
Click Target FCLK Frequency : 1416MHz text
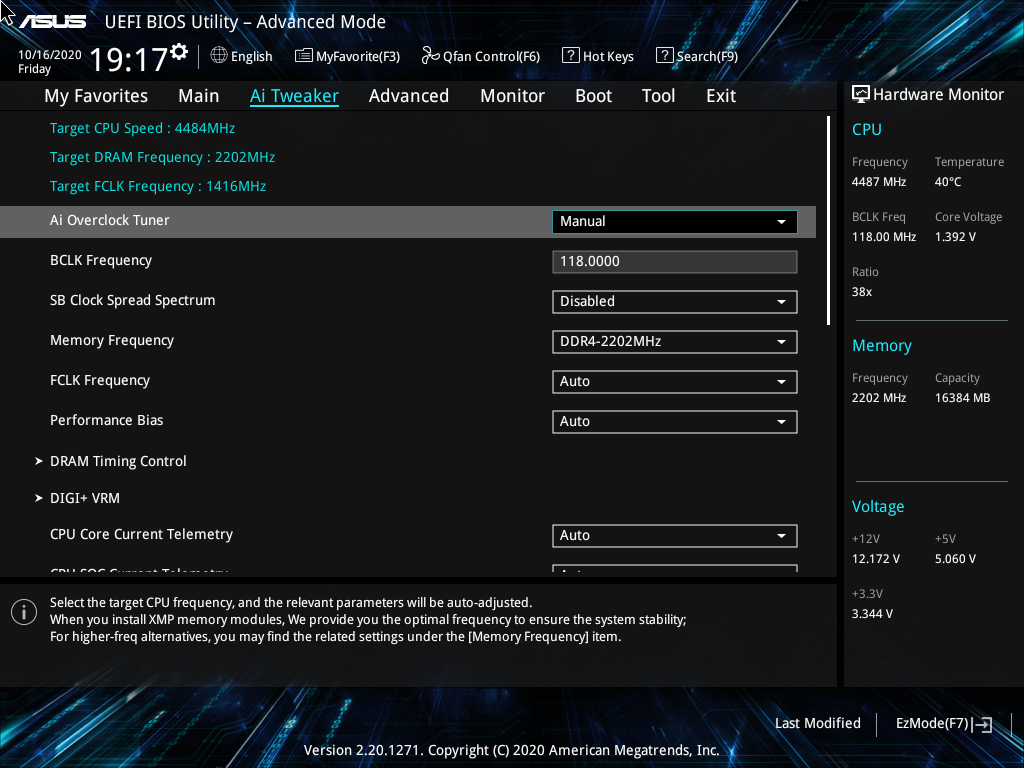158,186
